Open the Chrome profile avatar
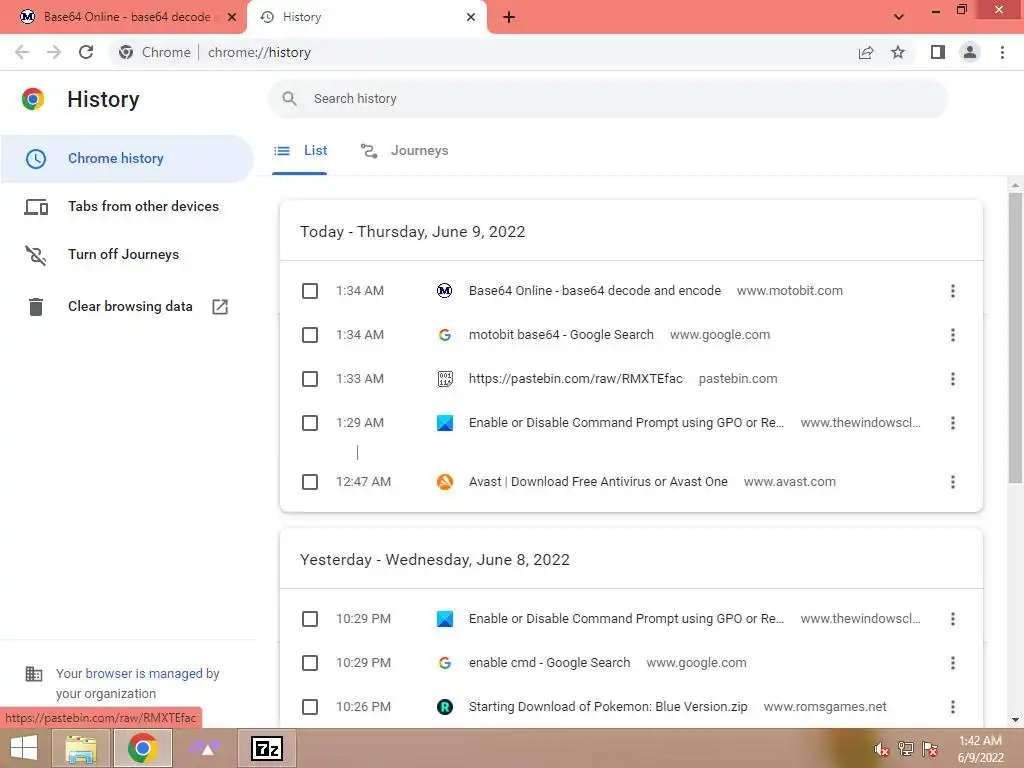1024x768 pixels. tap(970, 52)
